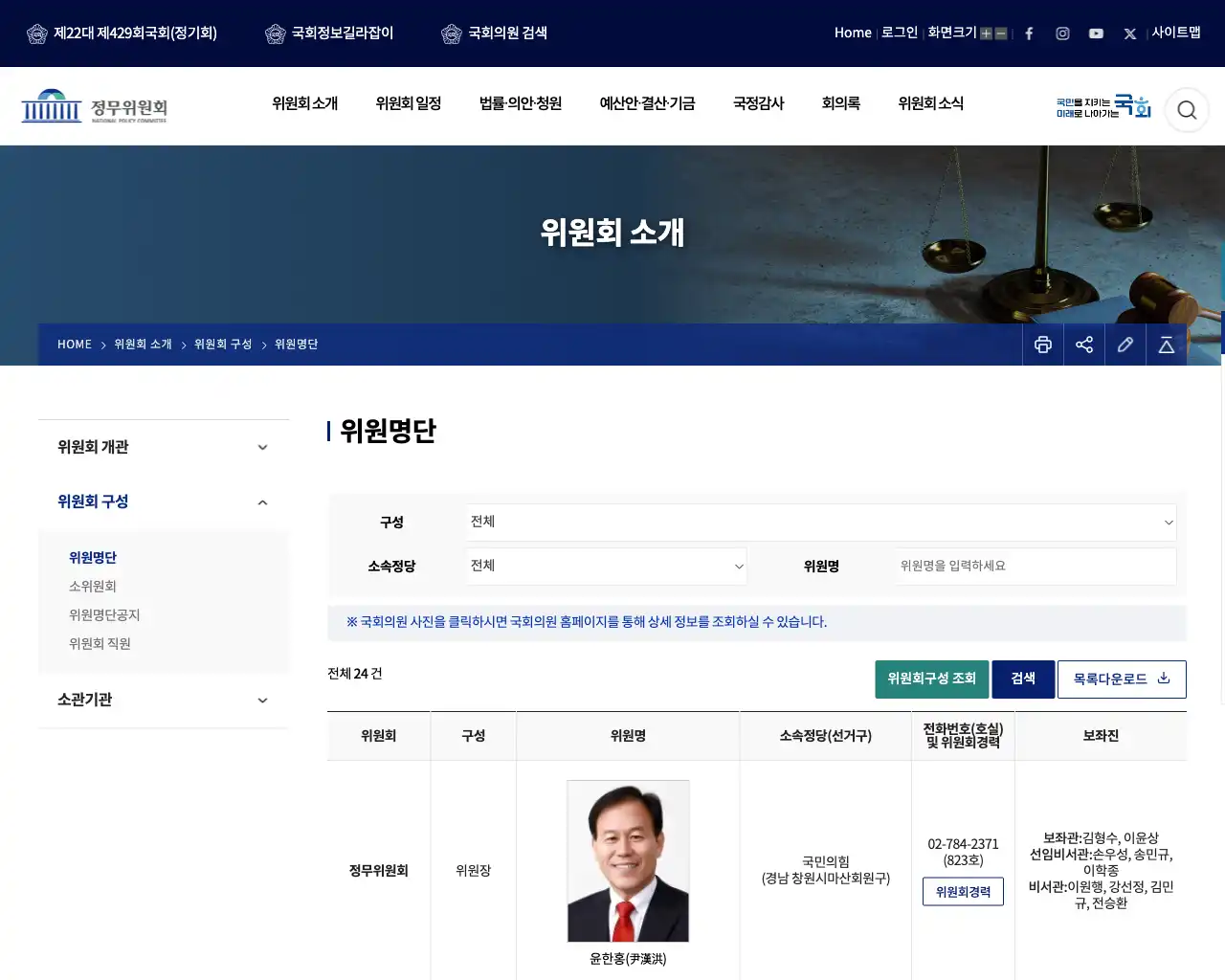Open 국정감사 menu
The height and width of the screenshot is (980, 1225).
point(759,103)
